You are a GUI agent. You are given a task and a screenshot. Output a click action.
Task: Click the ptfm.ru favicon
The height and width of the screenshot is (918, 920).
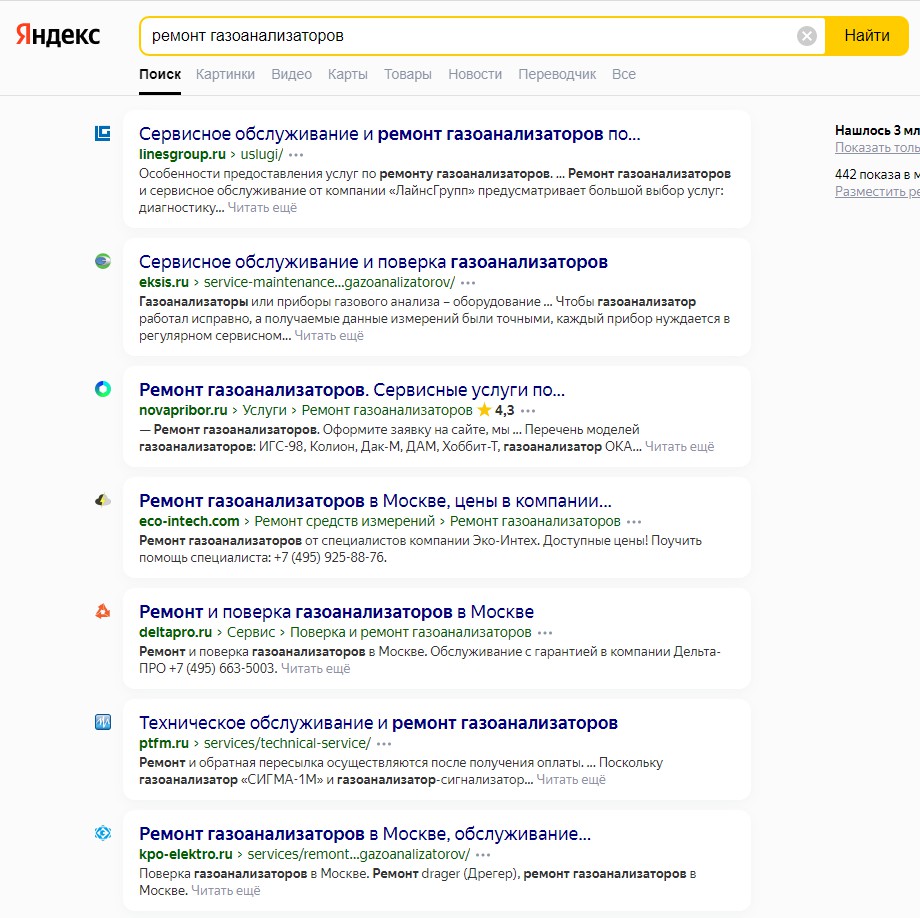point(103,722)
